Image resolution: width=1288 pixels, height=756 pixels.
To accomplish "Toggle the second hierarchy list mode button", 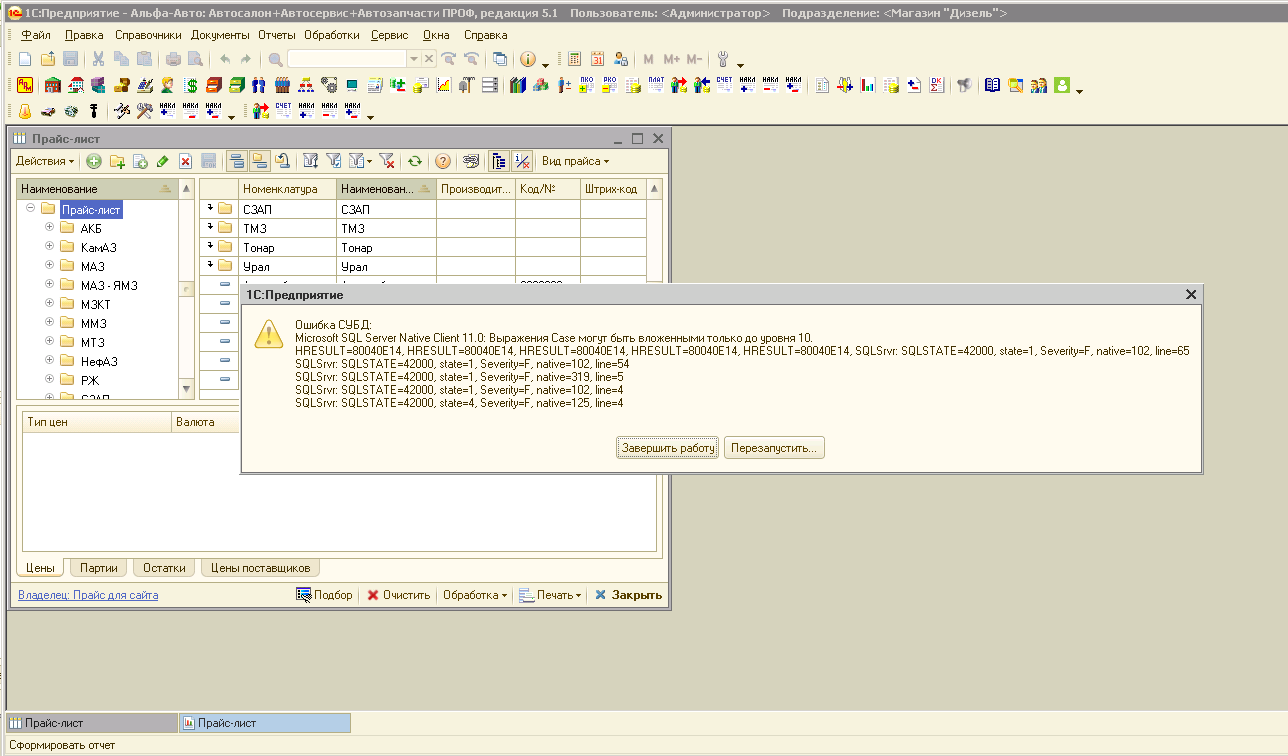I will (x=259, y=161).
